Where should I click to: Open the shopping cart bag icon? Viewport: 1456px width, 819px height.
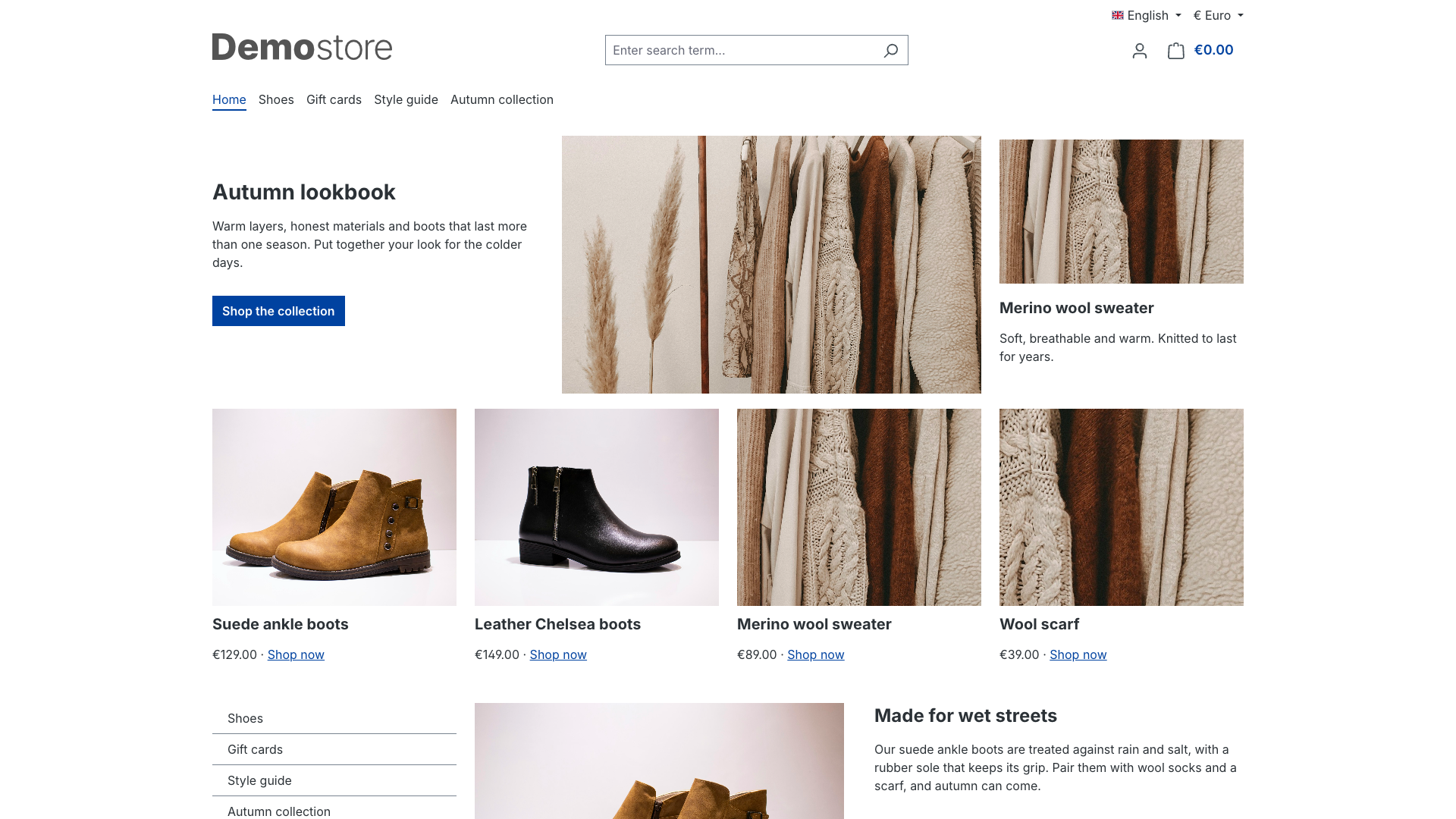click(1176, 51)
